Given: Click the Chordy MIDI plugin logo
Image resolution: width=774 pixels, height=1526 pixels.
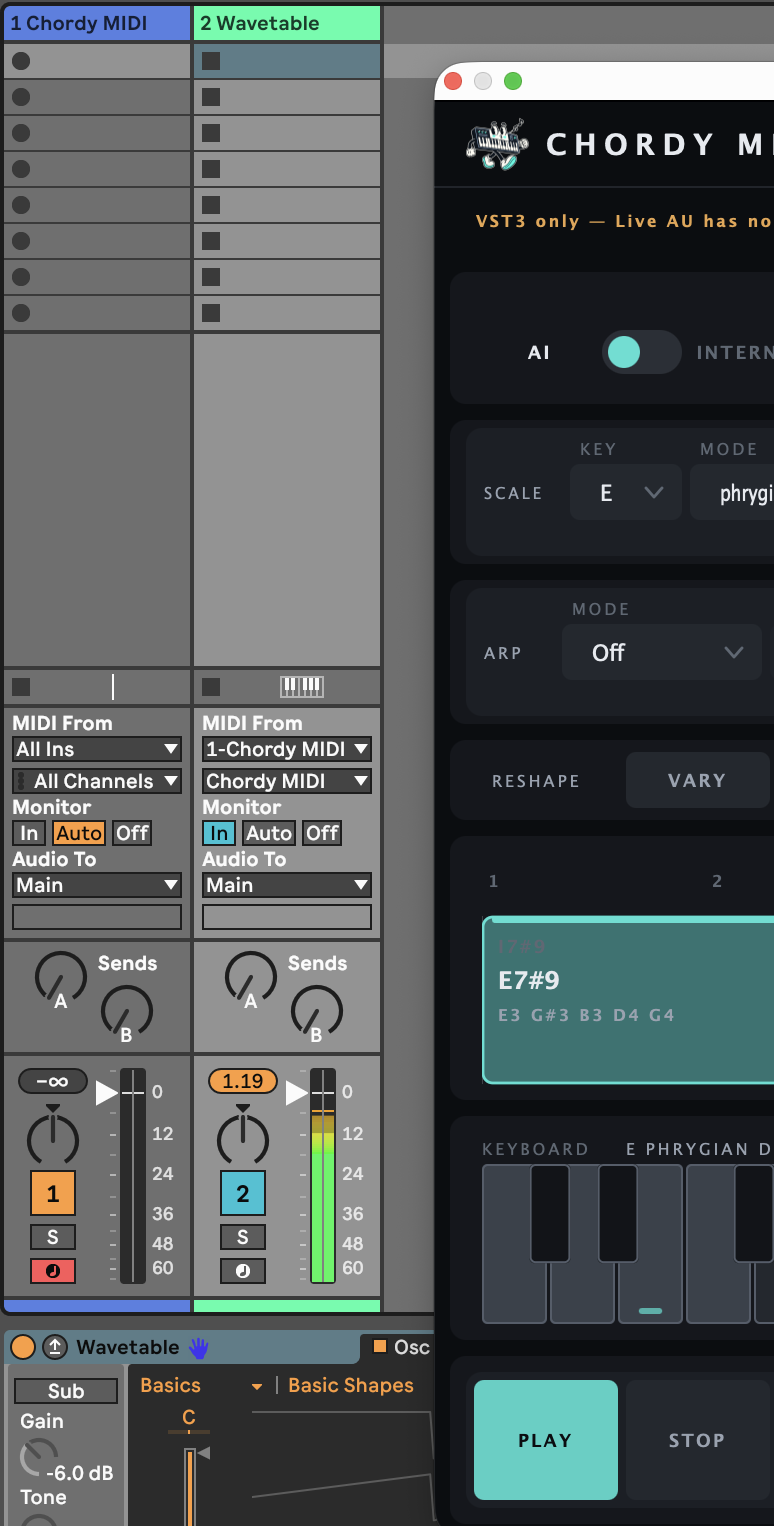Looking at the screenshot, I should point(497,145).
